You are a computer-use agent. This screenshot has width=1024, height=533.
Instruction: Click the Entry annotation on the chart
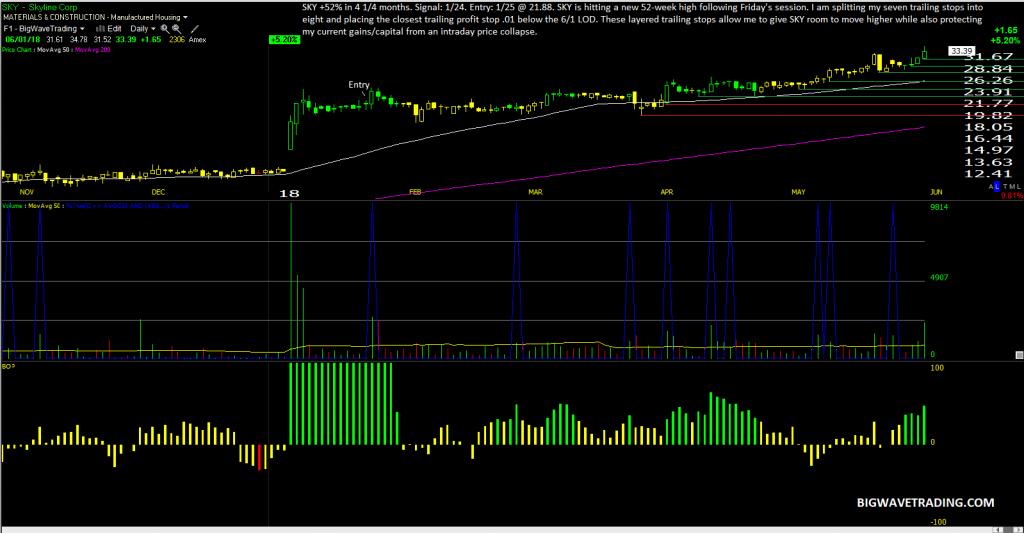pyautogui.click(x=359, y=85)
